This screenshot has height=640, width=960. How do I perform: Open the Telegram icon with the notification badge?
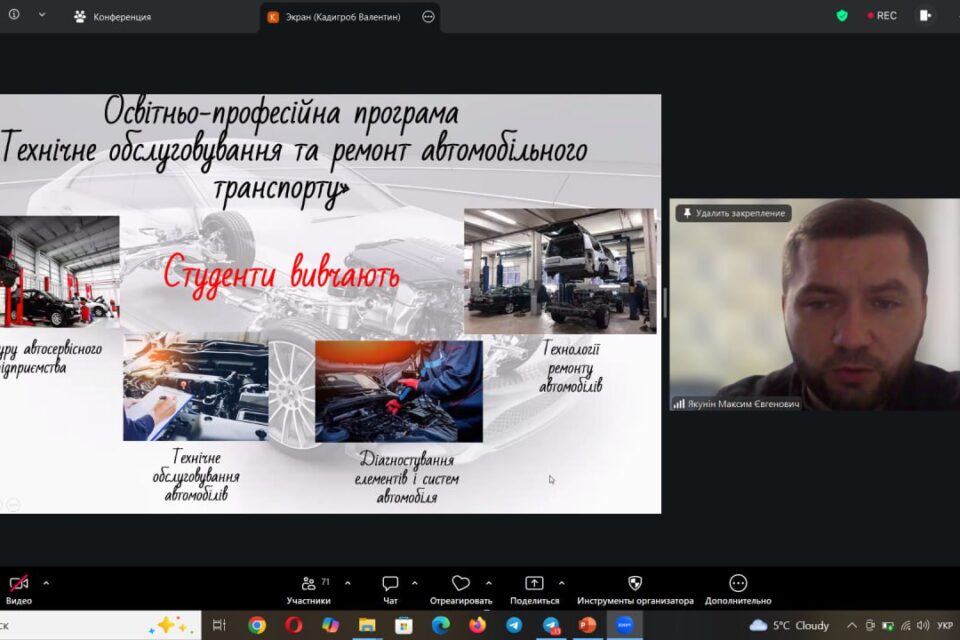[551, 625]
